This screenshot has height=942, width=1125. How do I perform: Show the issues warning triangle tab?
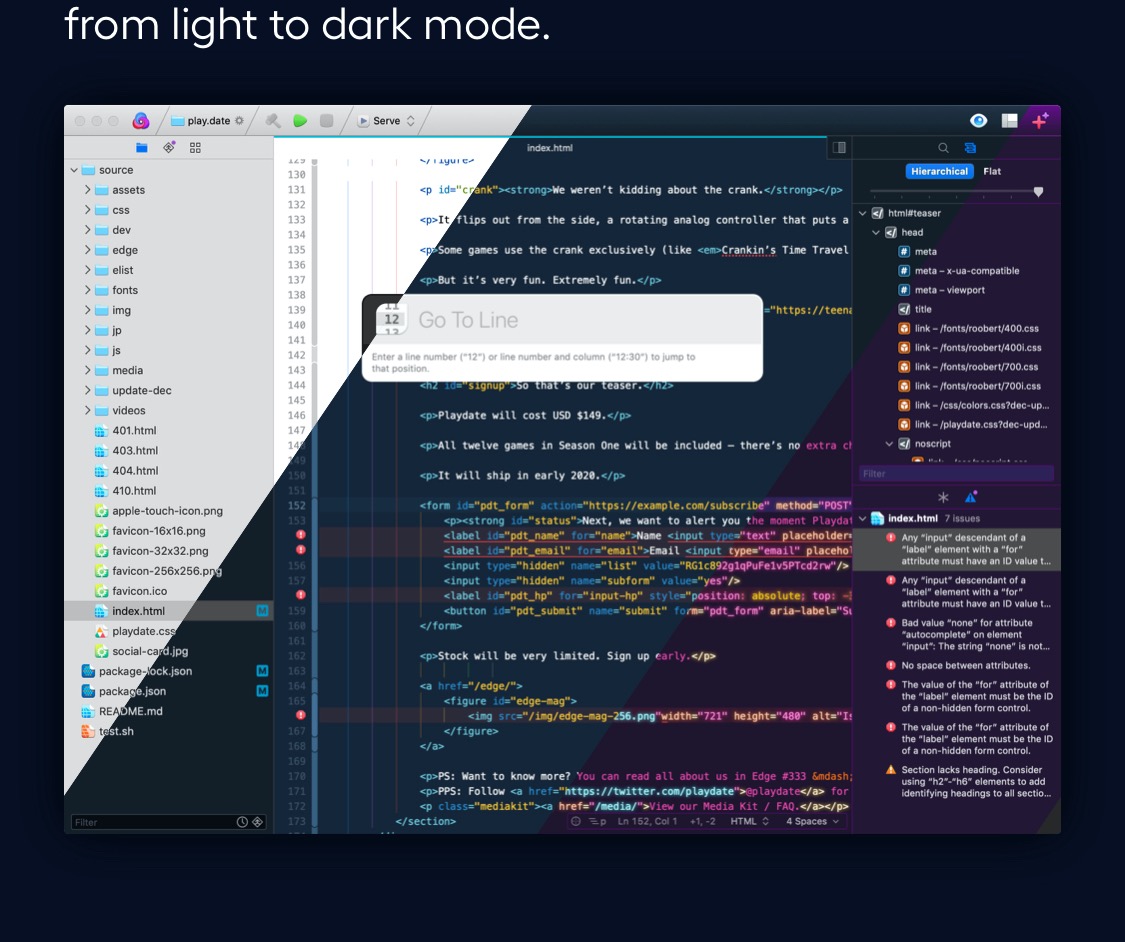coord(971,496)
